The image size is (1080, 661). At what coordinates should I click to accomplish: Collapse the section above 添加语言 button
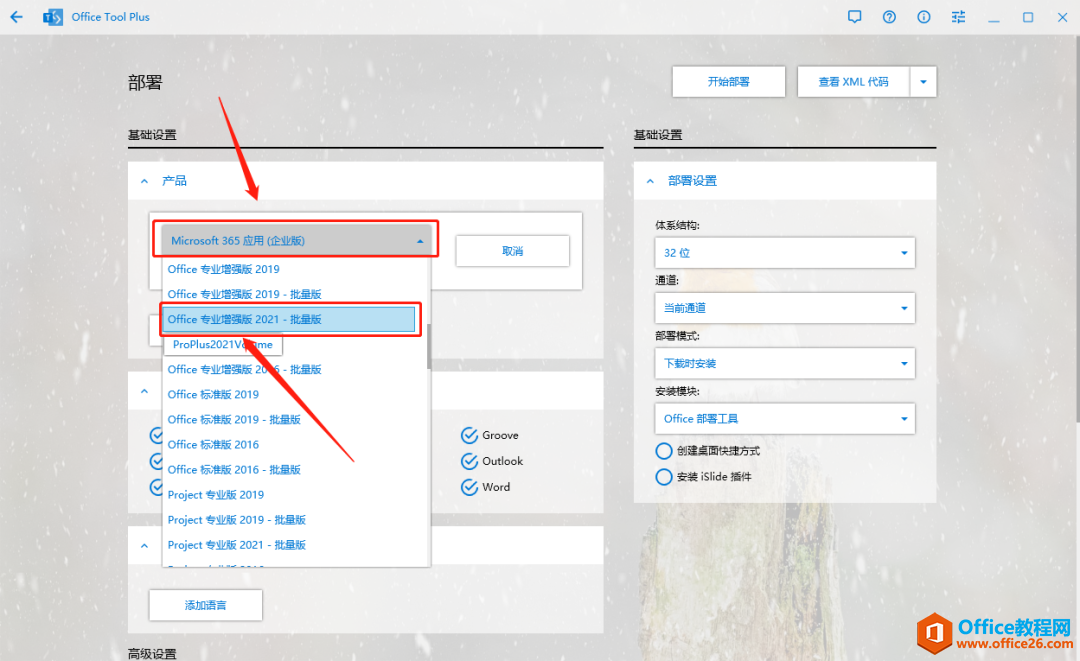(144, 545)
